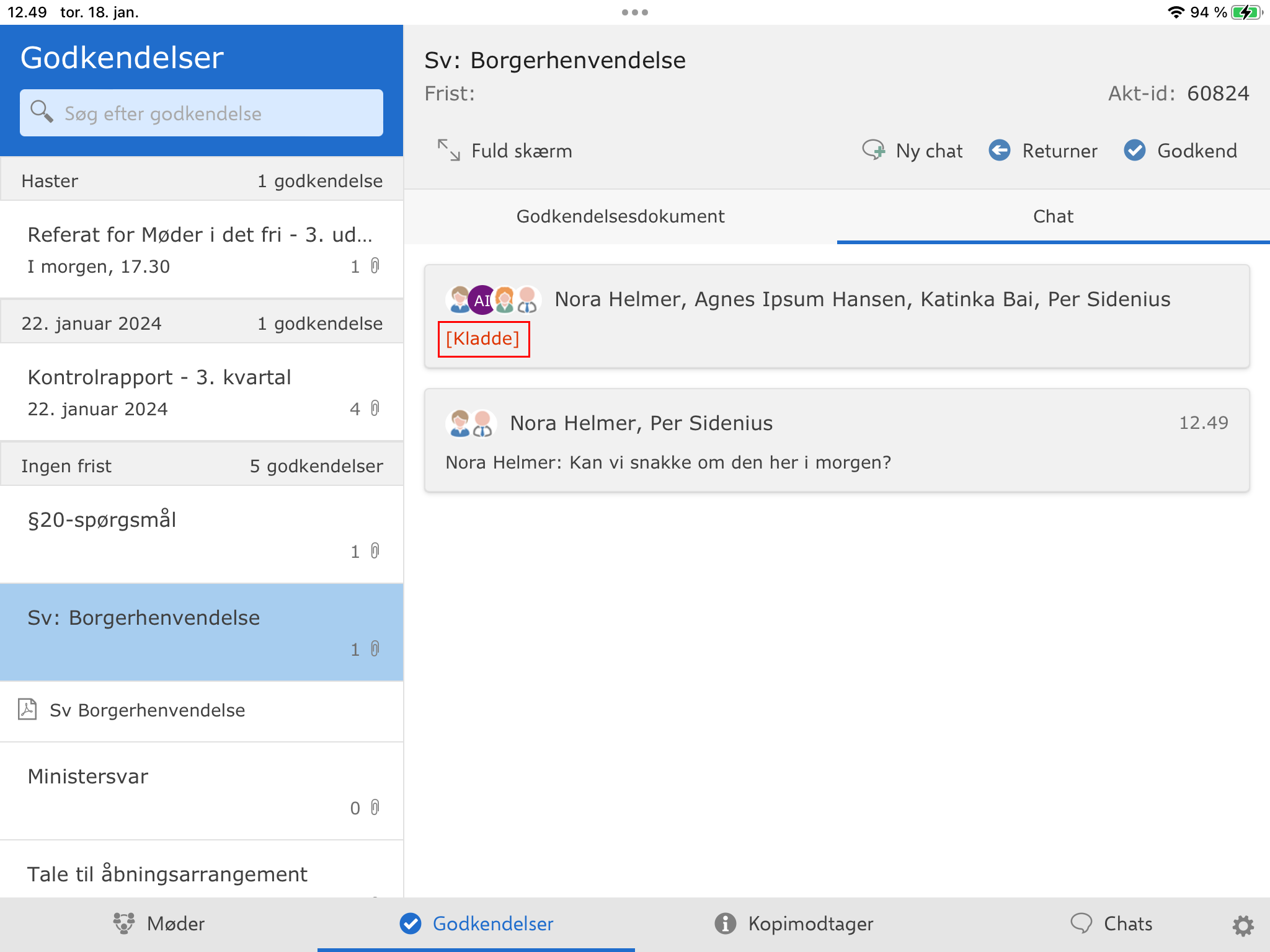Select Referat for Møder i det fri
Screen dimensions: 1270x952
[x=201, y=249]
